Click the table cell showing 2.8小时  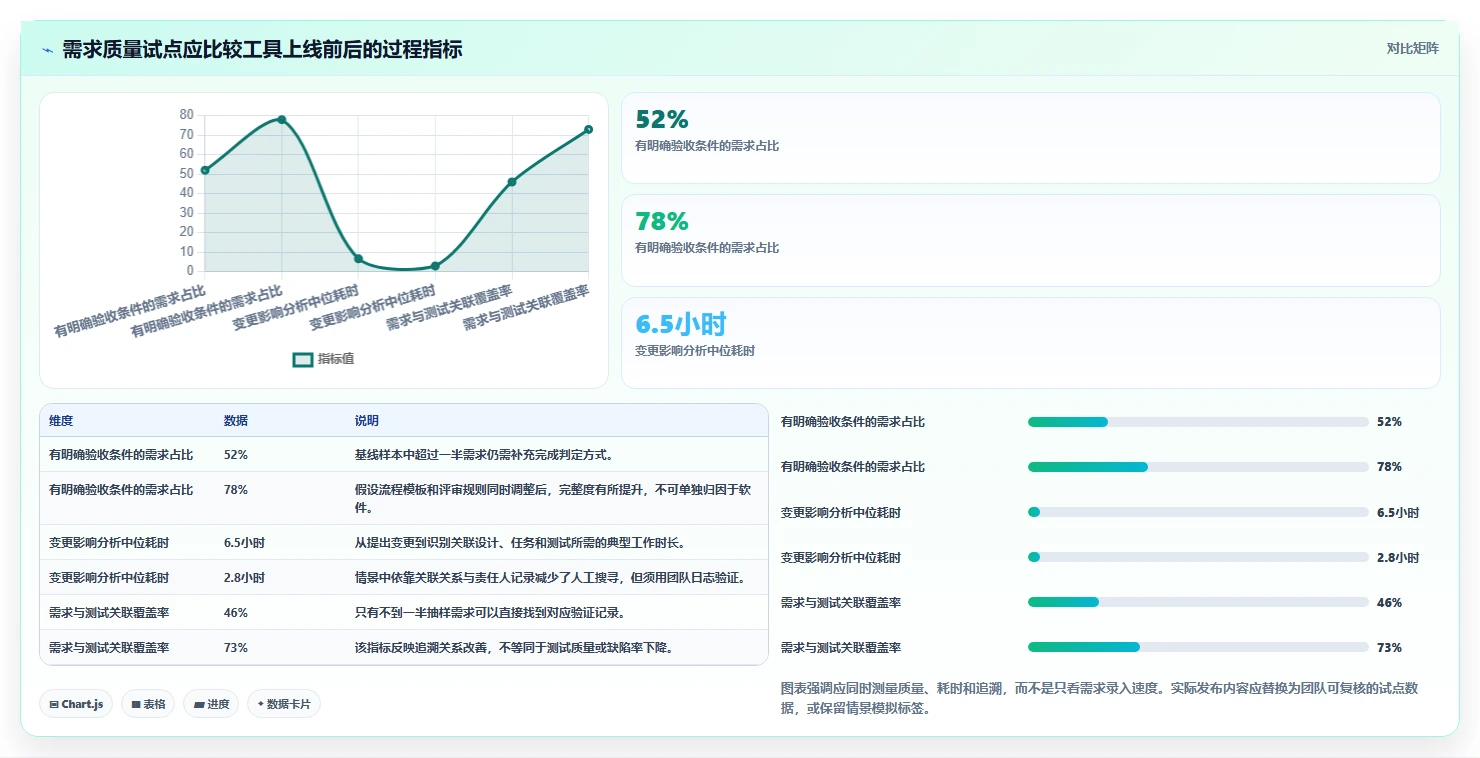coord(244,578)
